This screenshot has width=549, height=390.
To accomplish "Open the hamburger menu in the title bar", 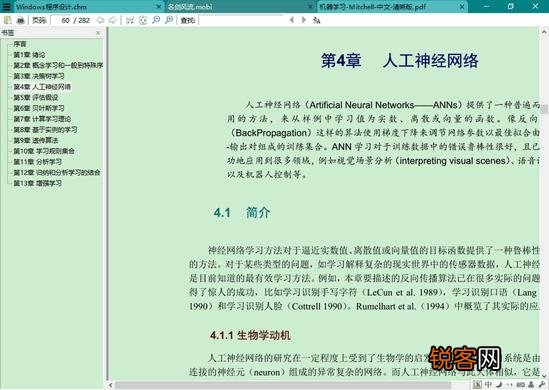I will (x=6, y=6).
